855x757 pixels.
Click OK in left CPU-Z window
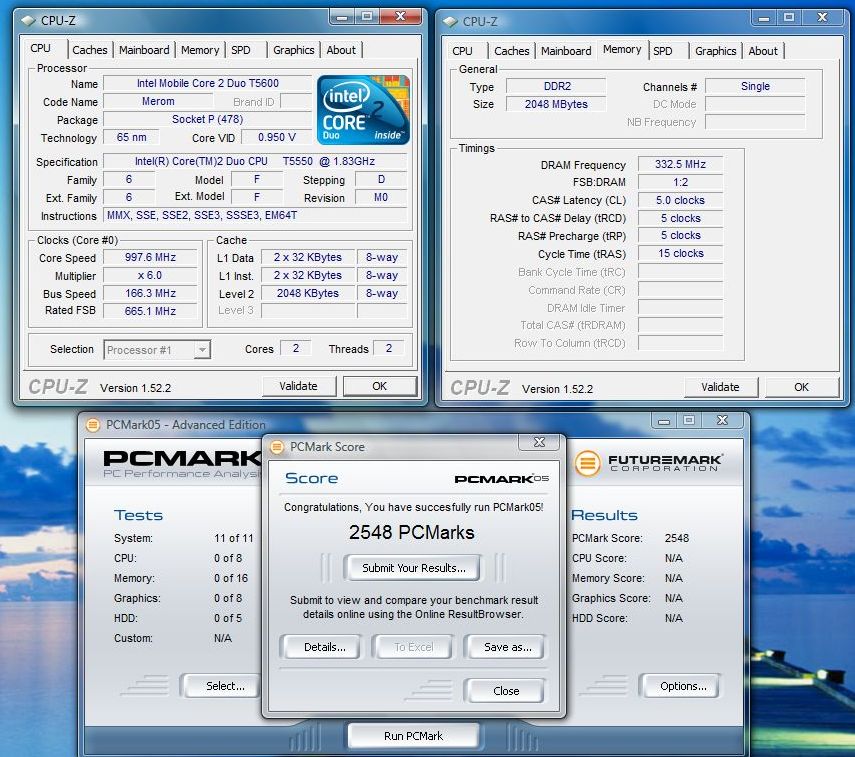coord(380,386)
